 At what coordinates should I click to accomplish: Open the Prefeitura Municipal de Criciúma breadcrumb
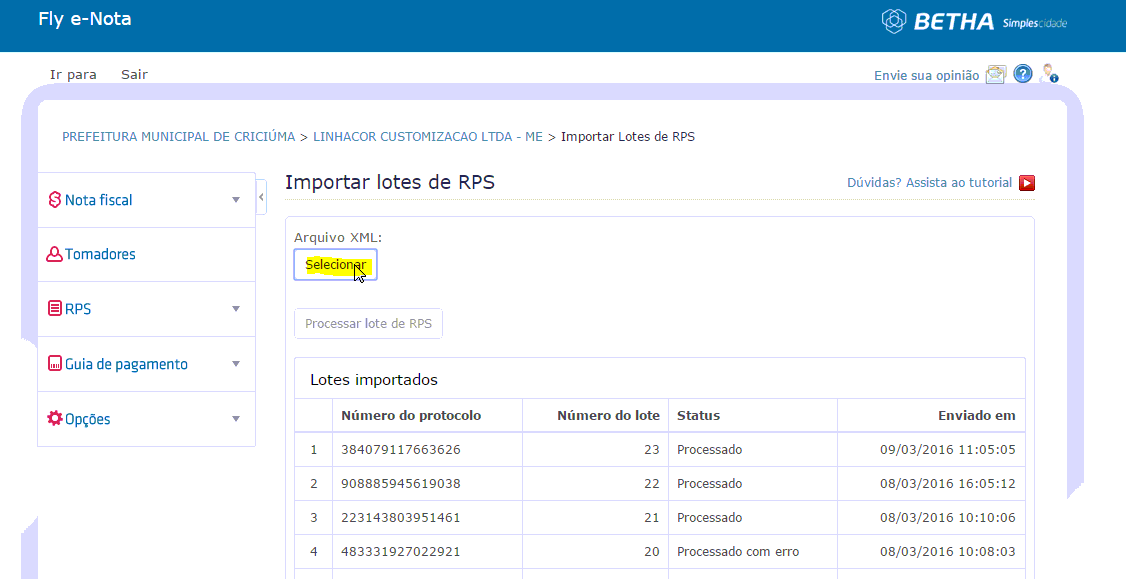[178, 136]
